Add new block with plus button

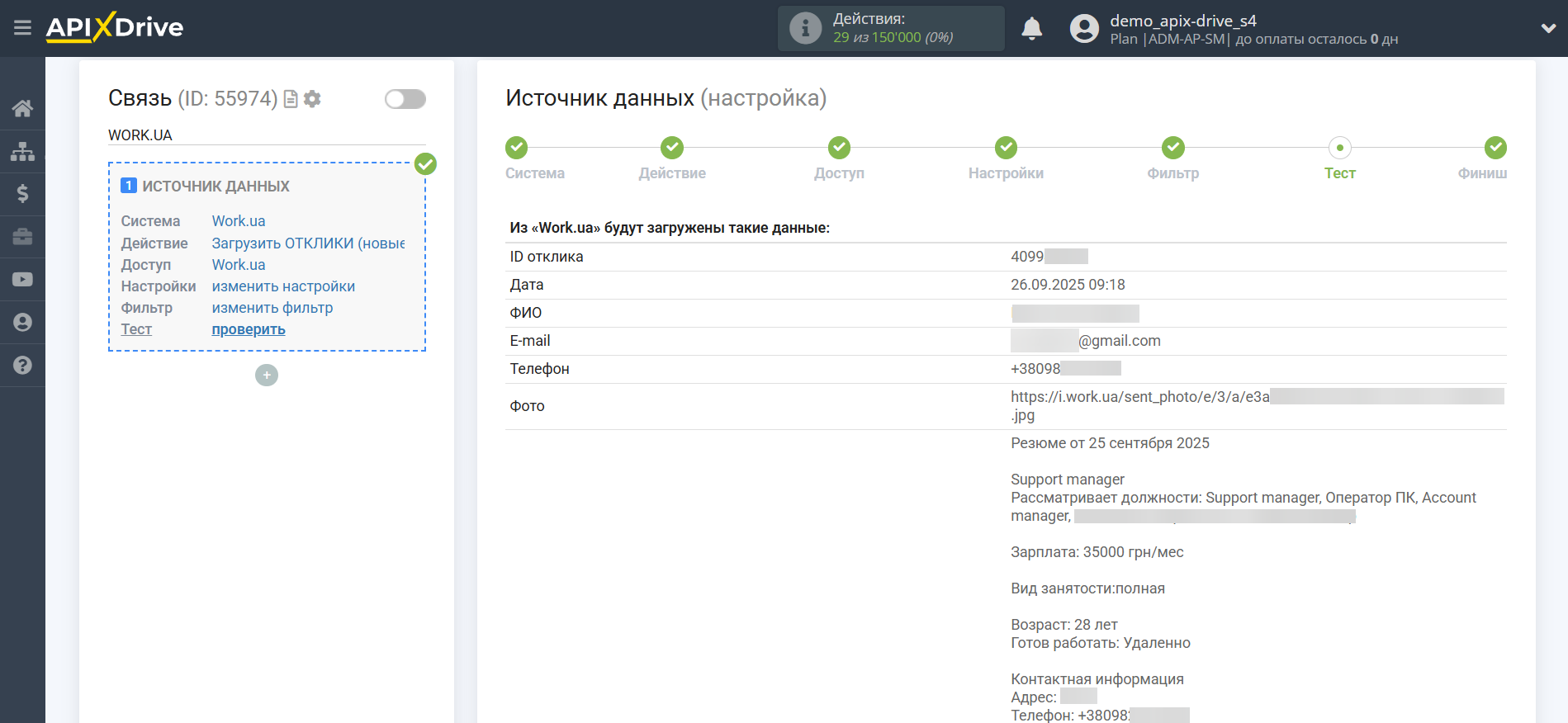point(267,376)
